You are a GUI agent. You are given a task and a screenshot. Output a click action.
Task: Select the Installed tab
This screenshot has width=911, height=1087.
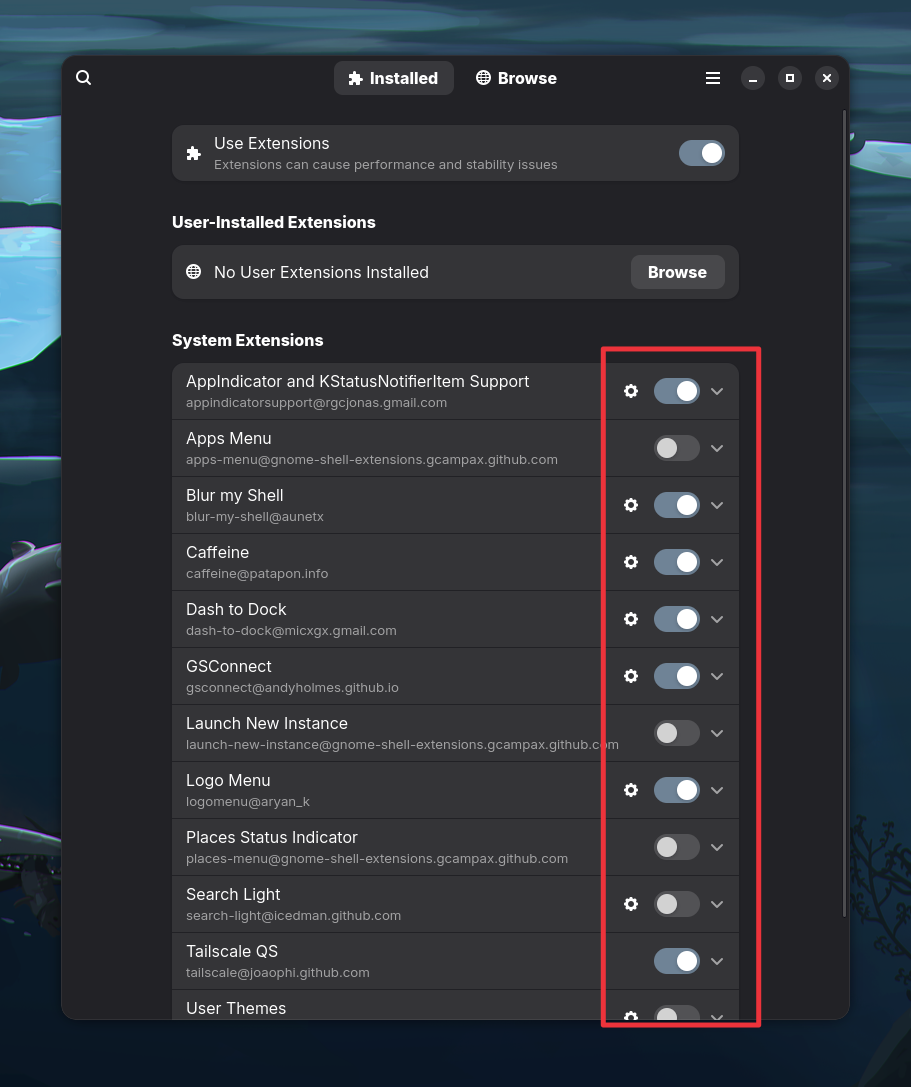tap(394, 77)
